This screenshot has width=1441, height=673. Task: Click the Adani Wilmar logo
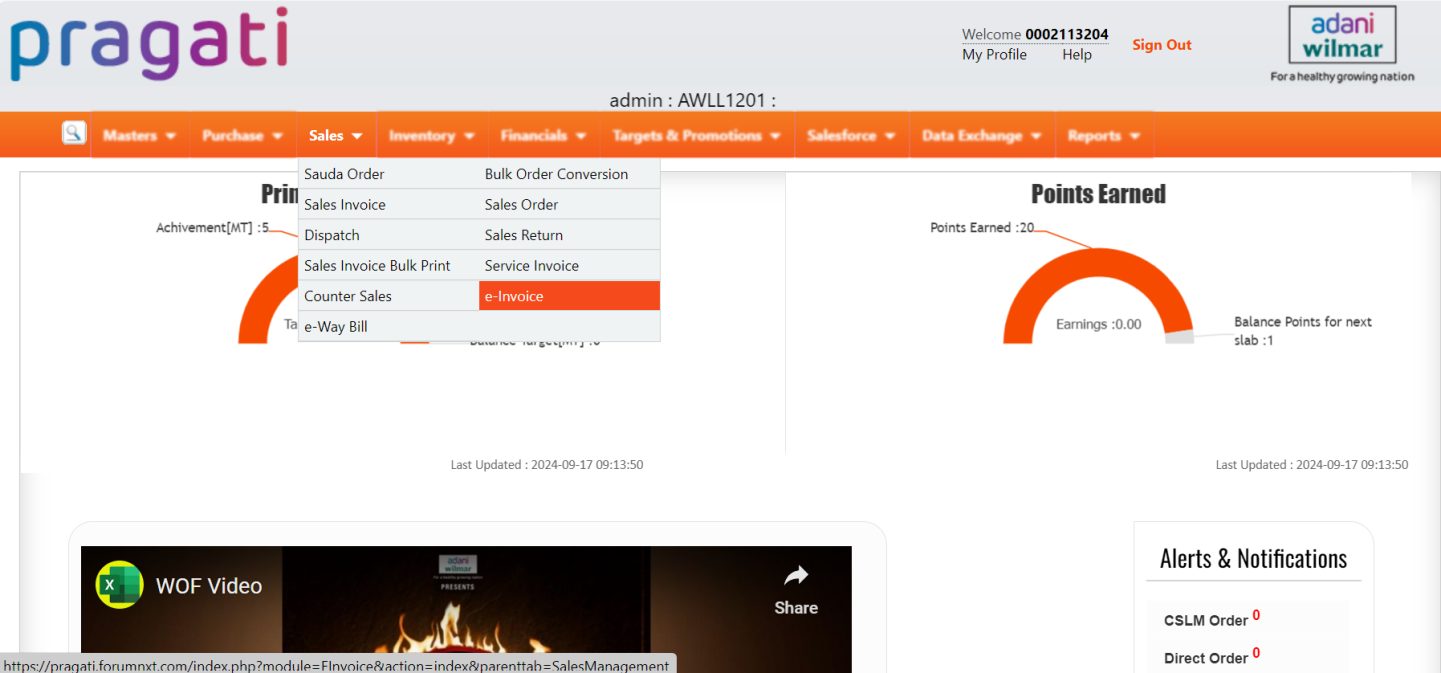click(1342, 45)
